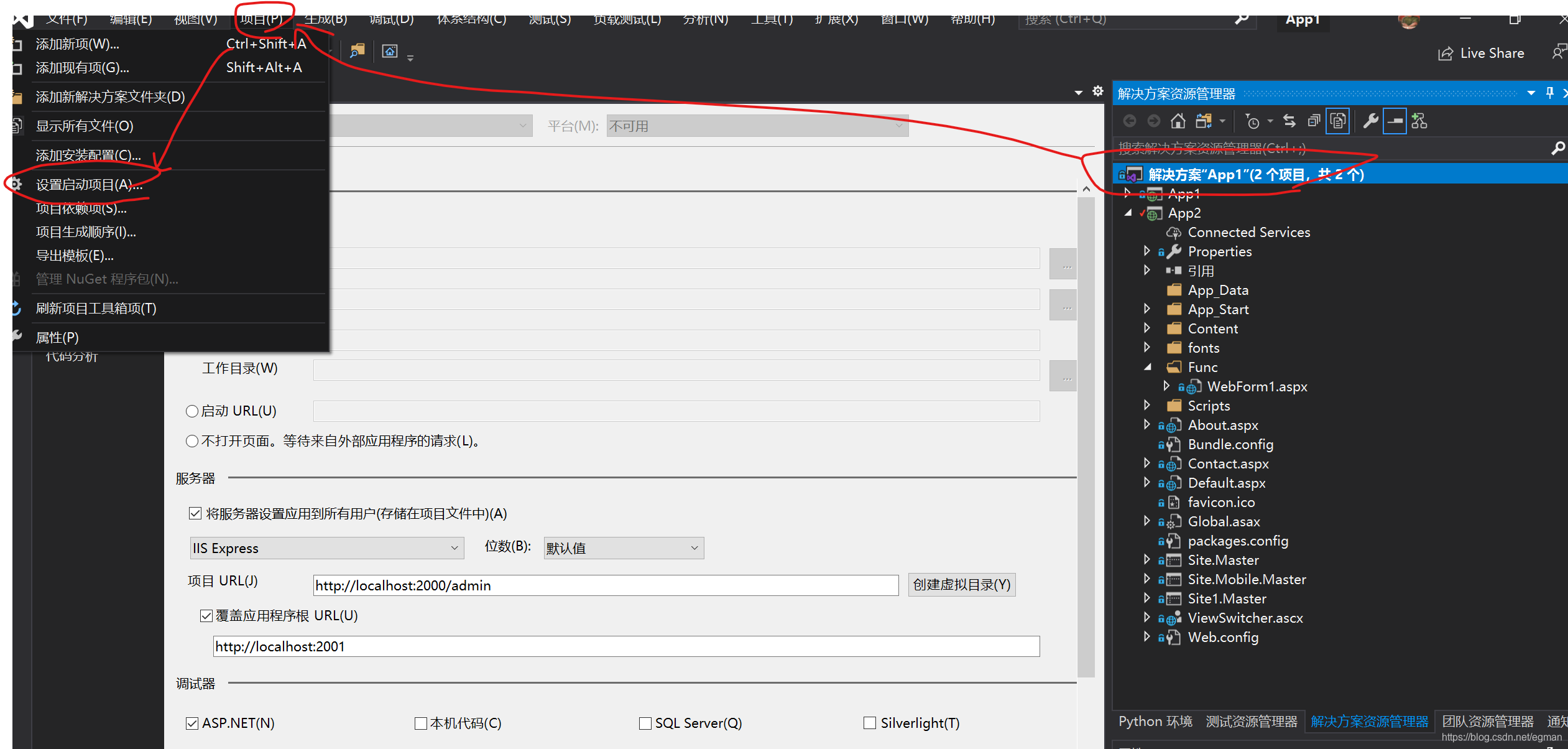Click the Project URL input field

(x=605, y=585)
